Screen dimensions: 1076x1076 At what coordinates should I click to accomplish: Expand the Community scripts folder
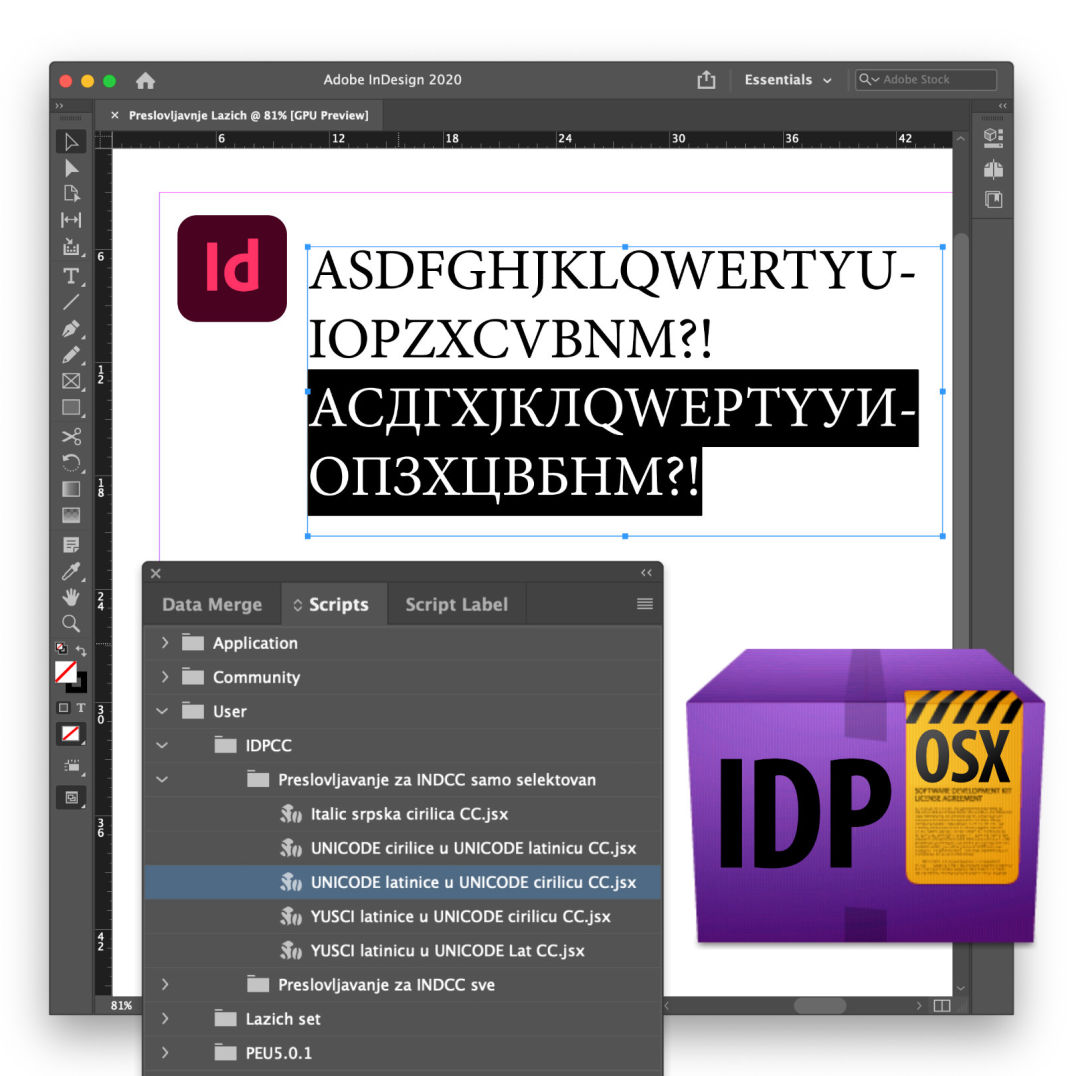(x=165, y=677)
